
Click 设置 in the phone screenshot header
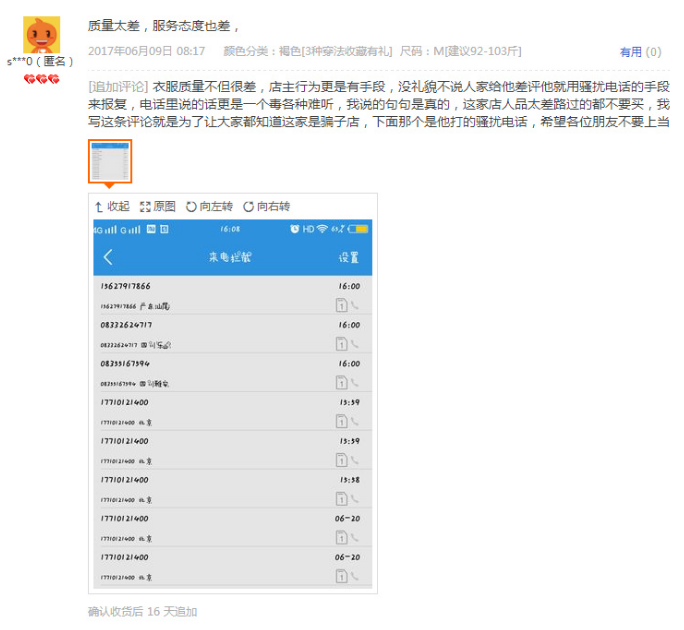point(349,257)
